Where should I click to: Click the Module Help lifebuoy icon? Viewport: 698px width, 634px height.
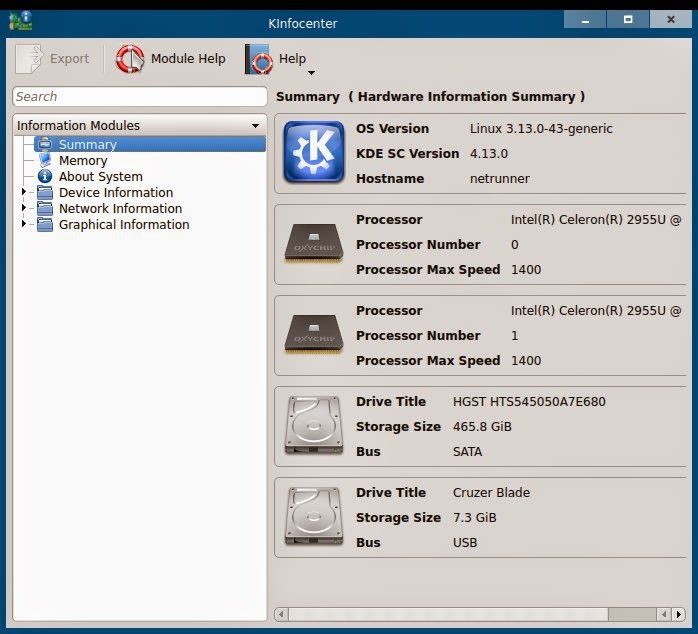point(130,59)
